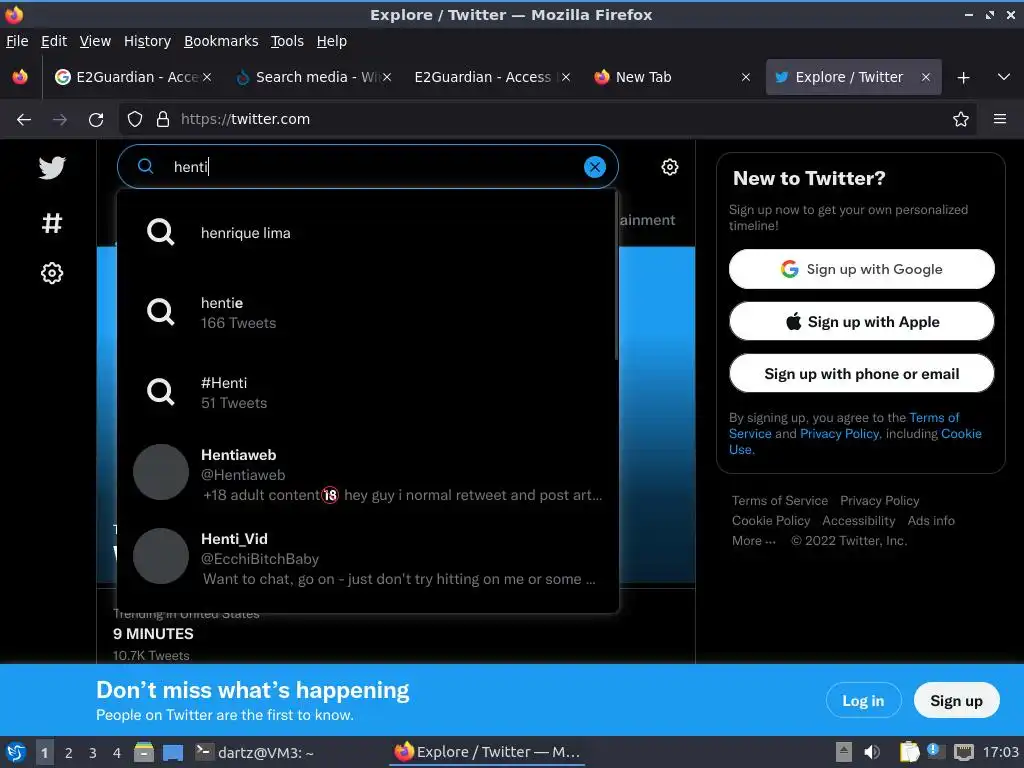Click the tray network monitor icon
The height and width of the screenshot is (768, 1024).
963,752
